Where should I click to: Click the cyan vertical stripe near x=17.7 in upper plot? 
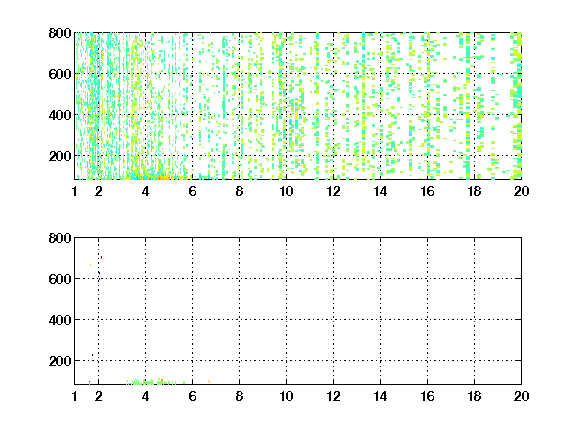(x=468, y=107)
